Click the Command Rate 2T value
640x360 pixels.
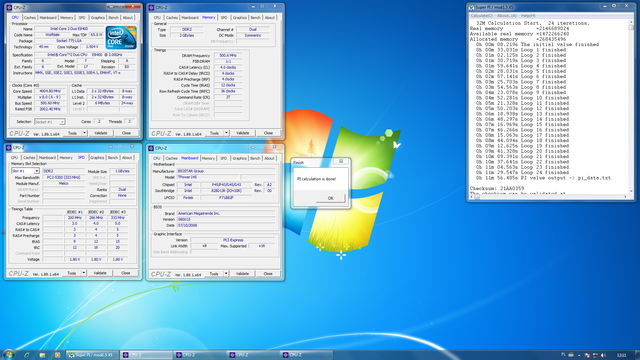[x=228, y=98]
